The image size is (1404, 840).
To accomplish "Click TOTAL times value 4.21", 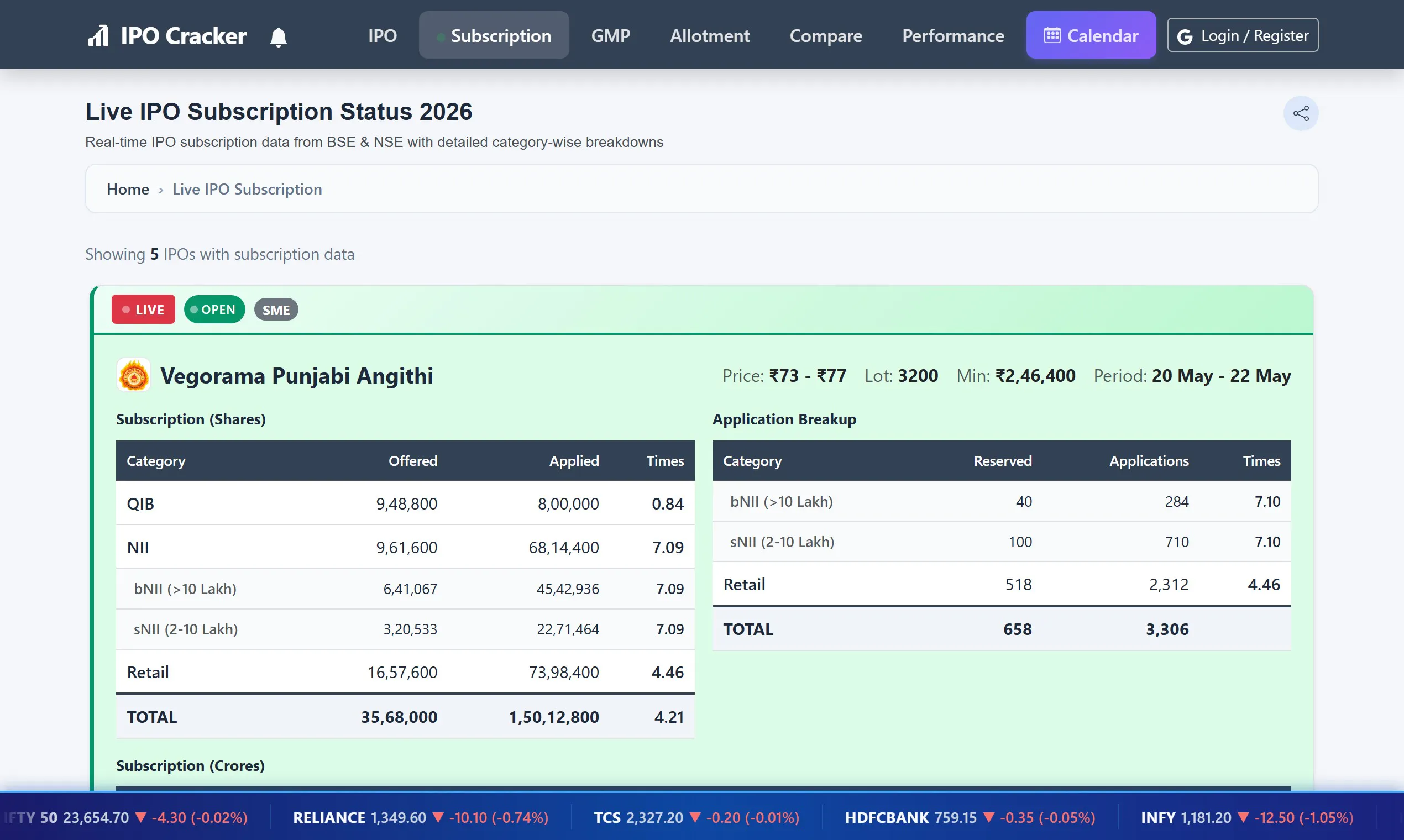I will (x=669, y=717).
